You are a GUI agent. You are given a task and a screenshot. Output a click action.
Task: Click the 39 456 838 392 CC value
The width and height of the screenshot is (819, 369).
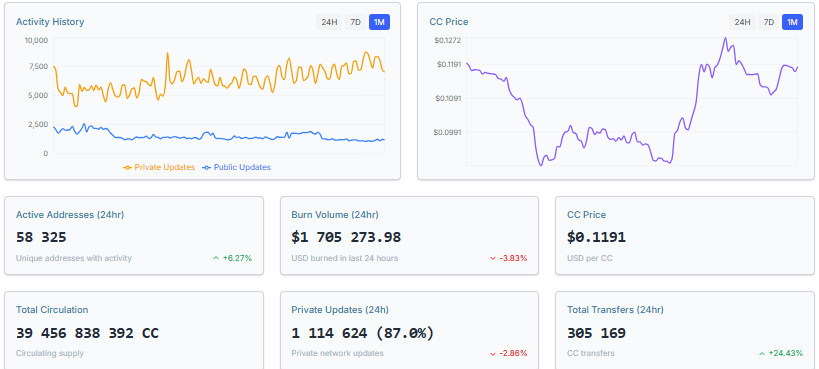pos(87,333)
